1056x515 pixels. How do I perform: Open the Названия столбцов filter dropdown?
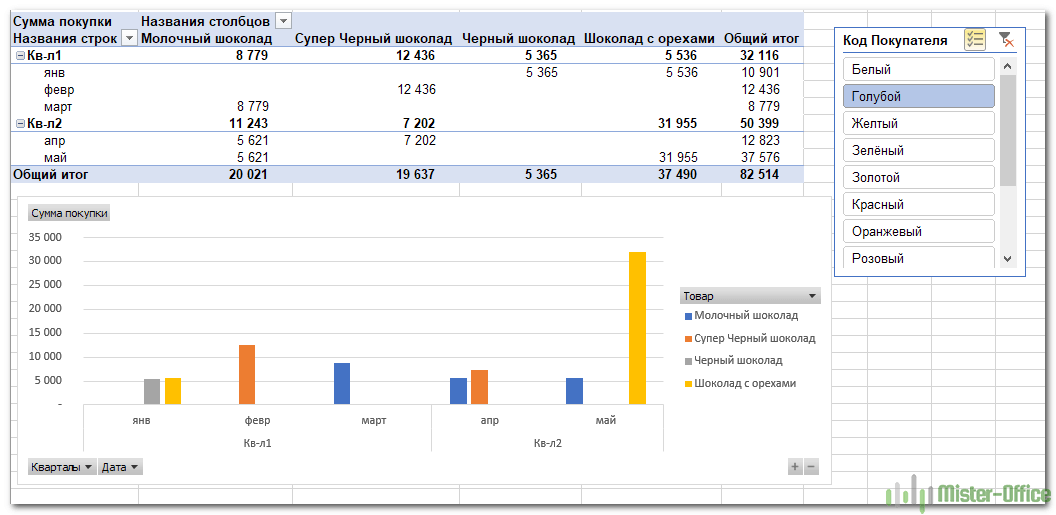[x=283, y=21]
